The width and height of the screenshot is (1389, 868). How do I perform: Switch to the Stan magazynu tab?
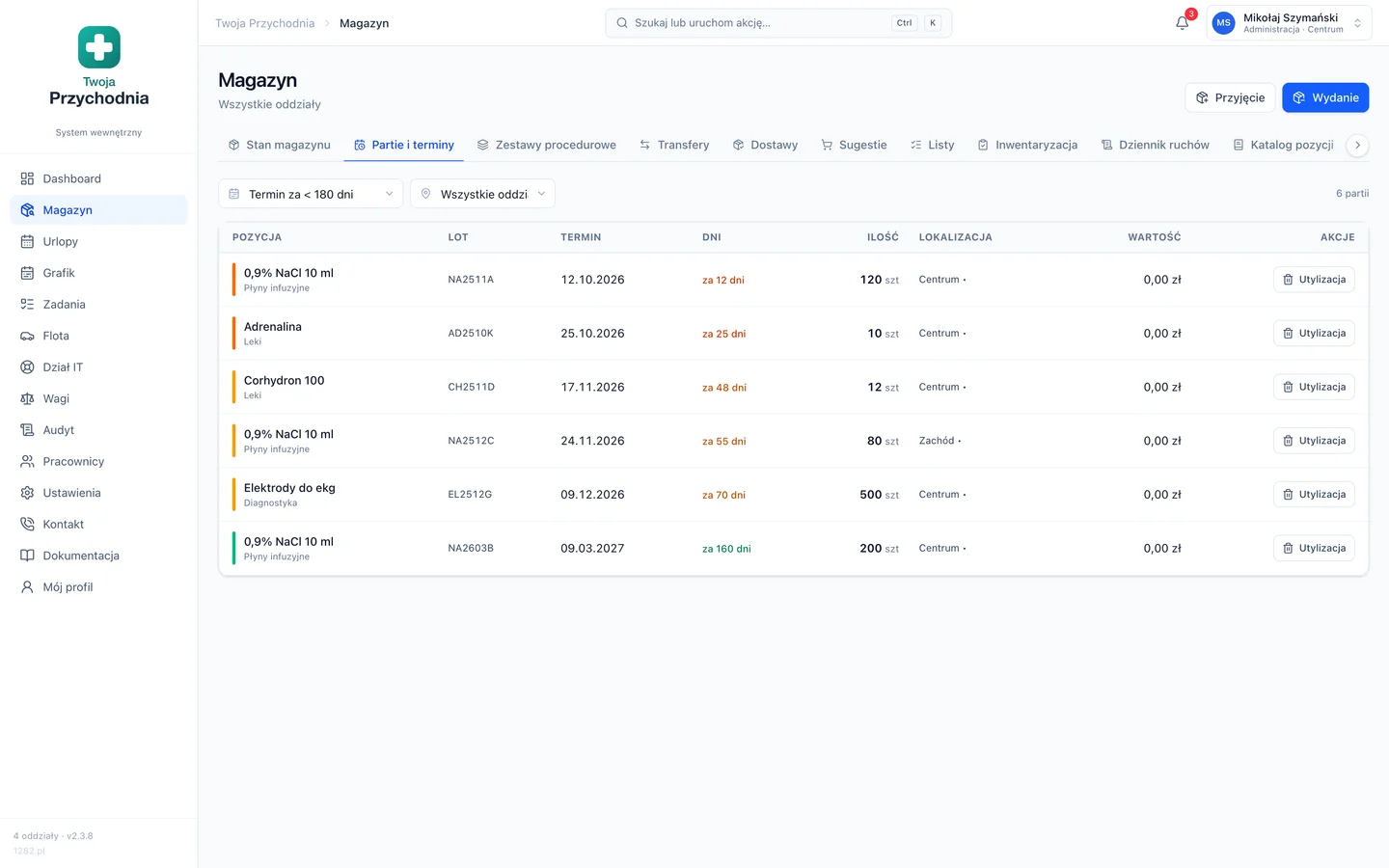280,145
